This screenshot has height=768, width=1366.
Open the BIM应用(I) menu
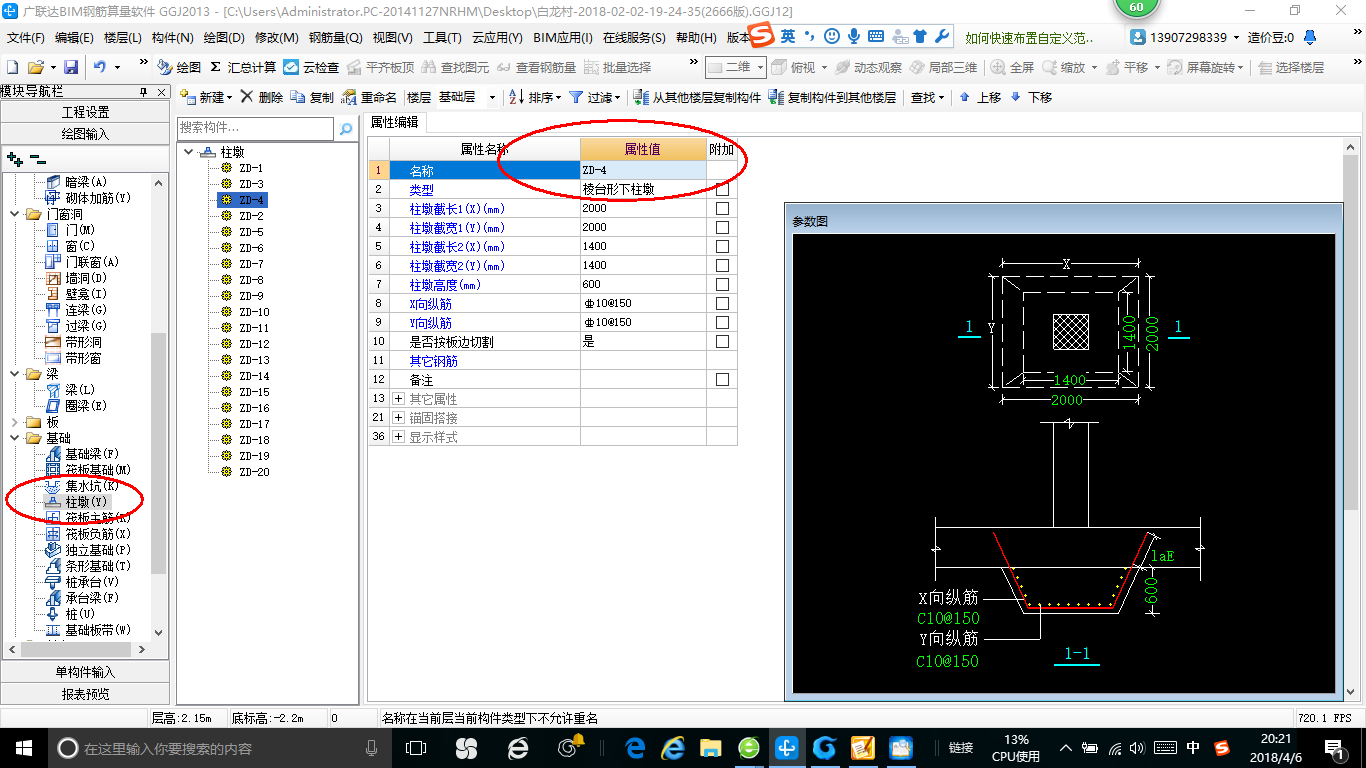(563, 38)
